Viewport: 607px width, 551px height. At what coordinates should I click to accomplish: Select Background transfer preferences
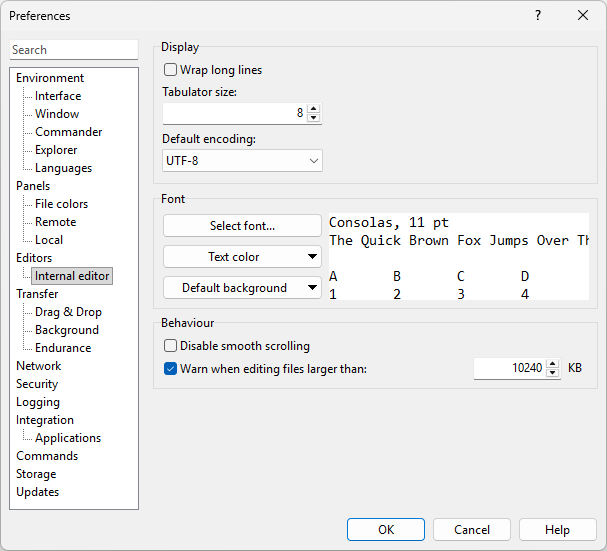(x=67, y=330)
